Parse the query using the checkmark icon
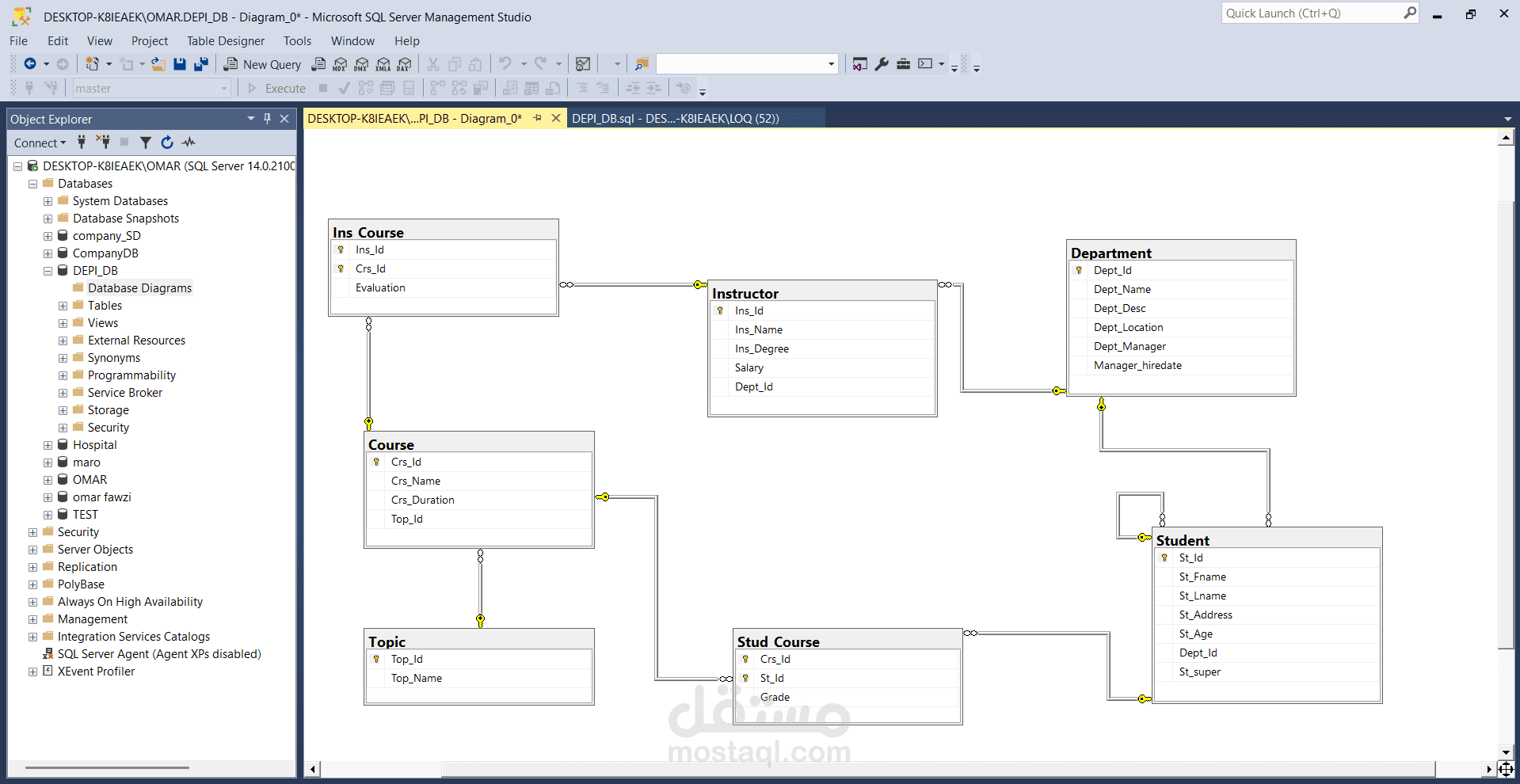Screen dimensions: 1520x784 click(343, 88)
